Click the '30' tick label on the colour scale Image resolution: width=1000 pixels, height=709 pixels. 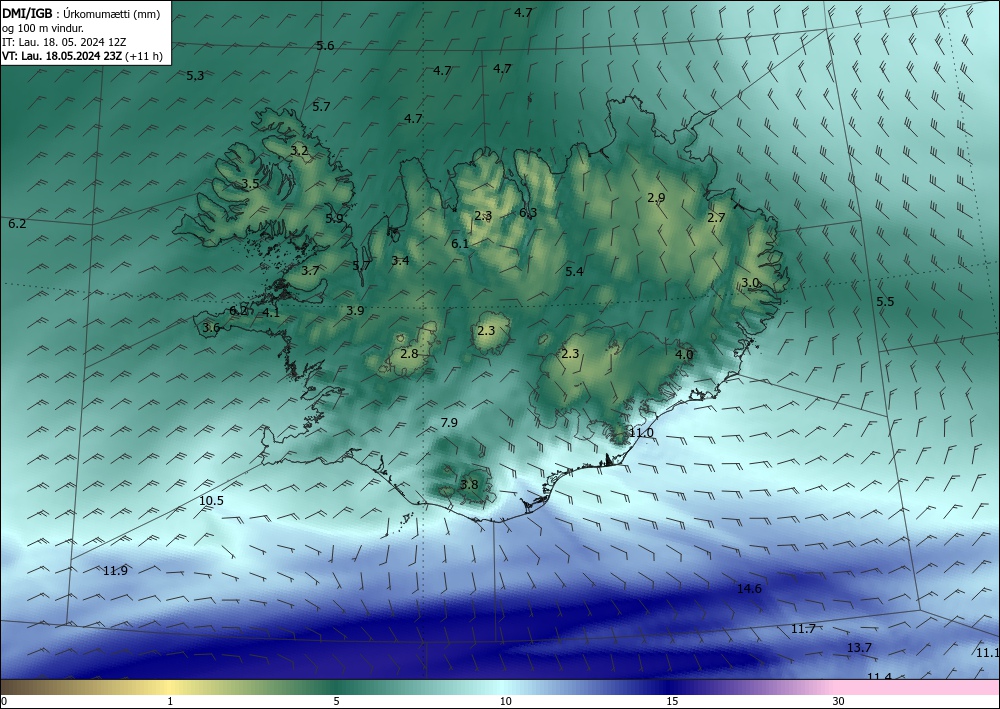[x=839, y=701]
